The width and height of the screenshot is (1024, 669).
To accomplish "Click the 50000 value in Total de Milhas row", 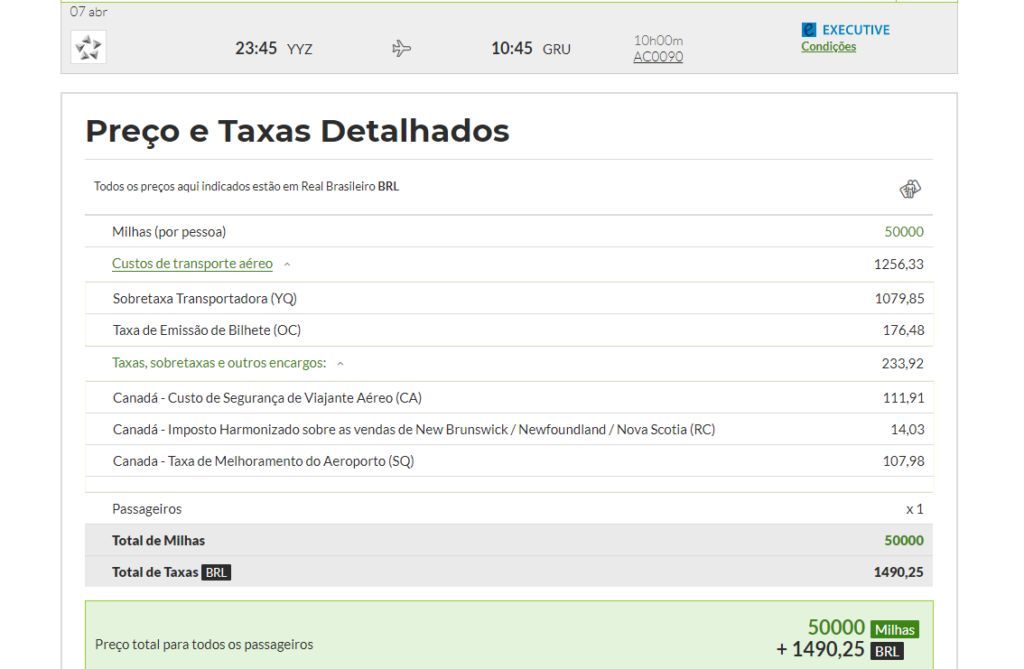I will point(904,540).
